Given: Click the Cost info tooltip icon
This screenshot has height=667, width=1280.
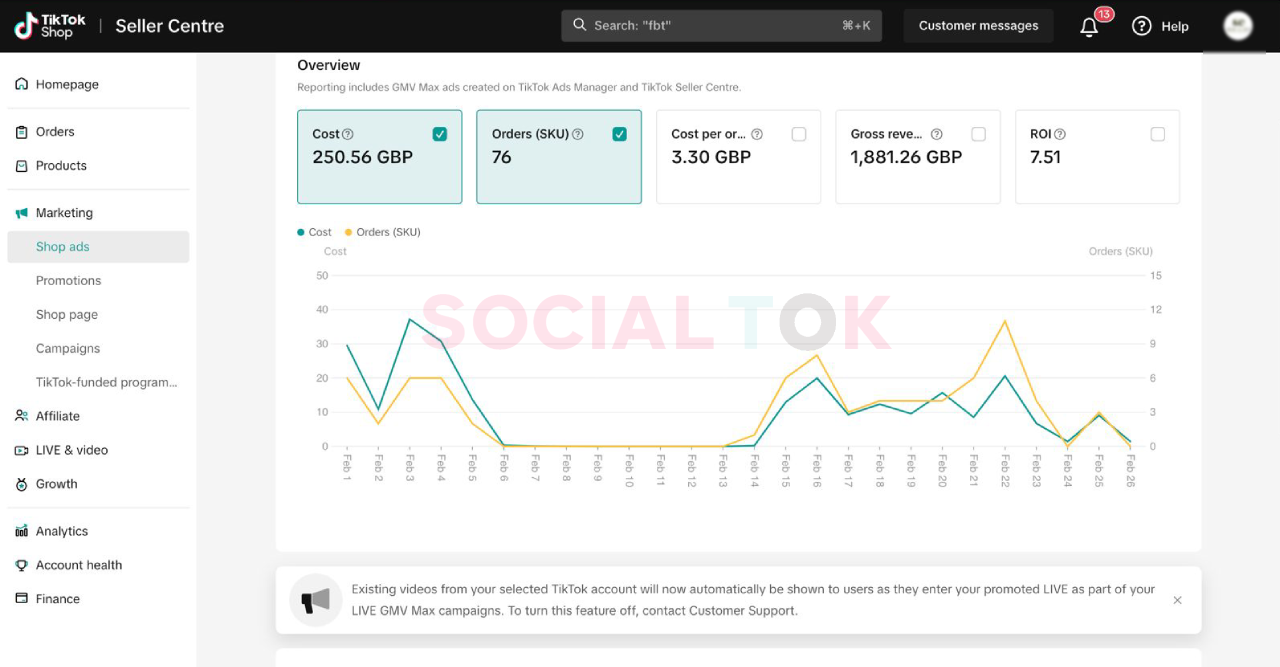Looking at the screenshot, I should click(348, 134).
